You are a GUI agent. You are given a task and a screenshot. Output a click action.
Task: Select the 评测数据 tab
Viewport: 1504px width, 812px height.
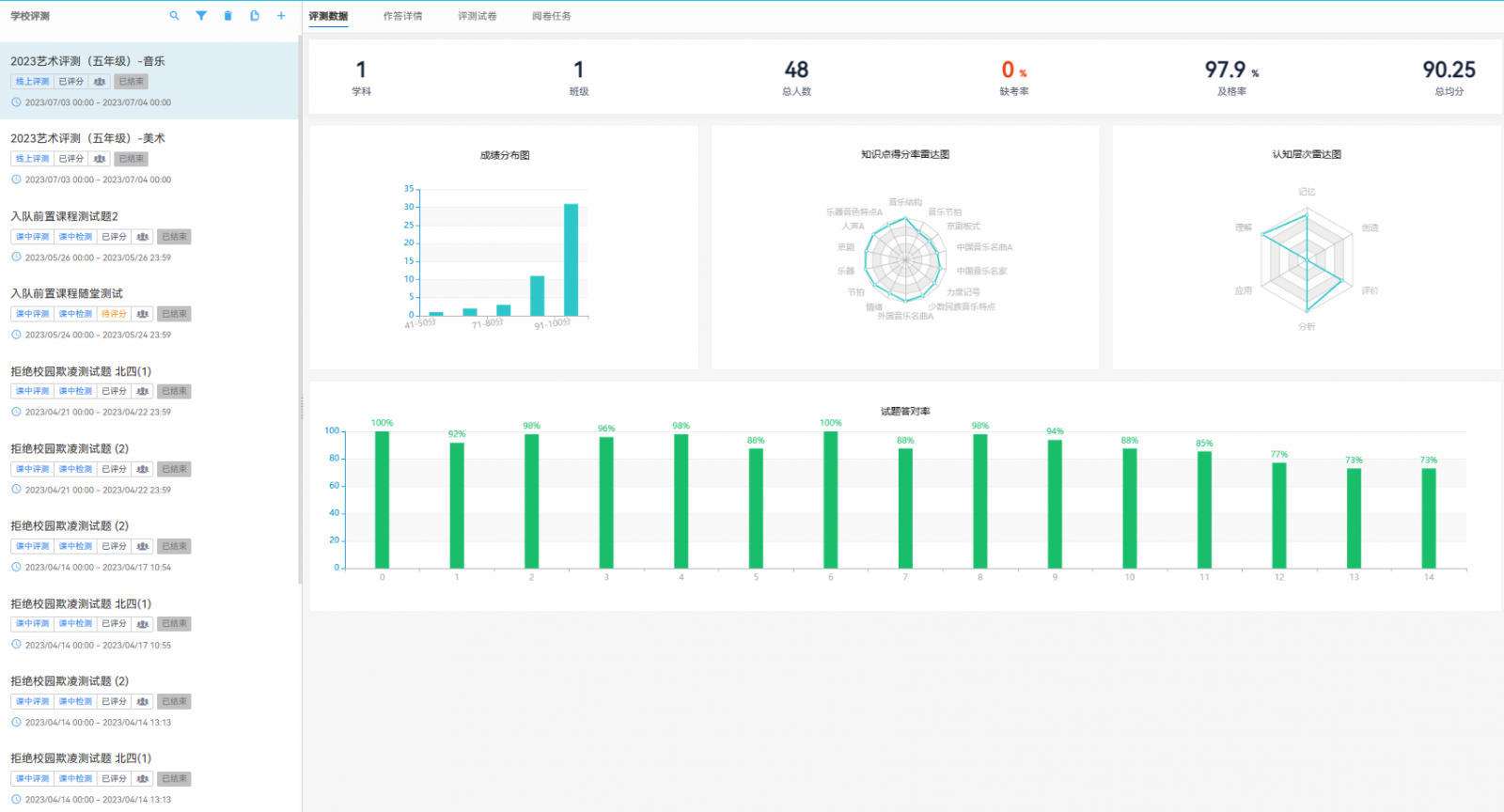[x=328, y=16]
